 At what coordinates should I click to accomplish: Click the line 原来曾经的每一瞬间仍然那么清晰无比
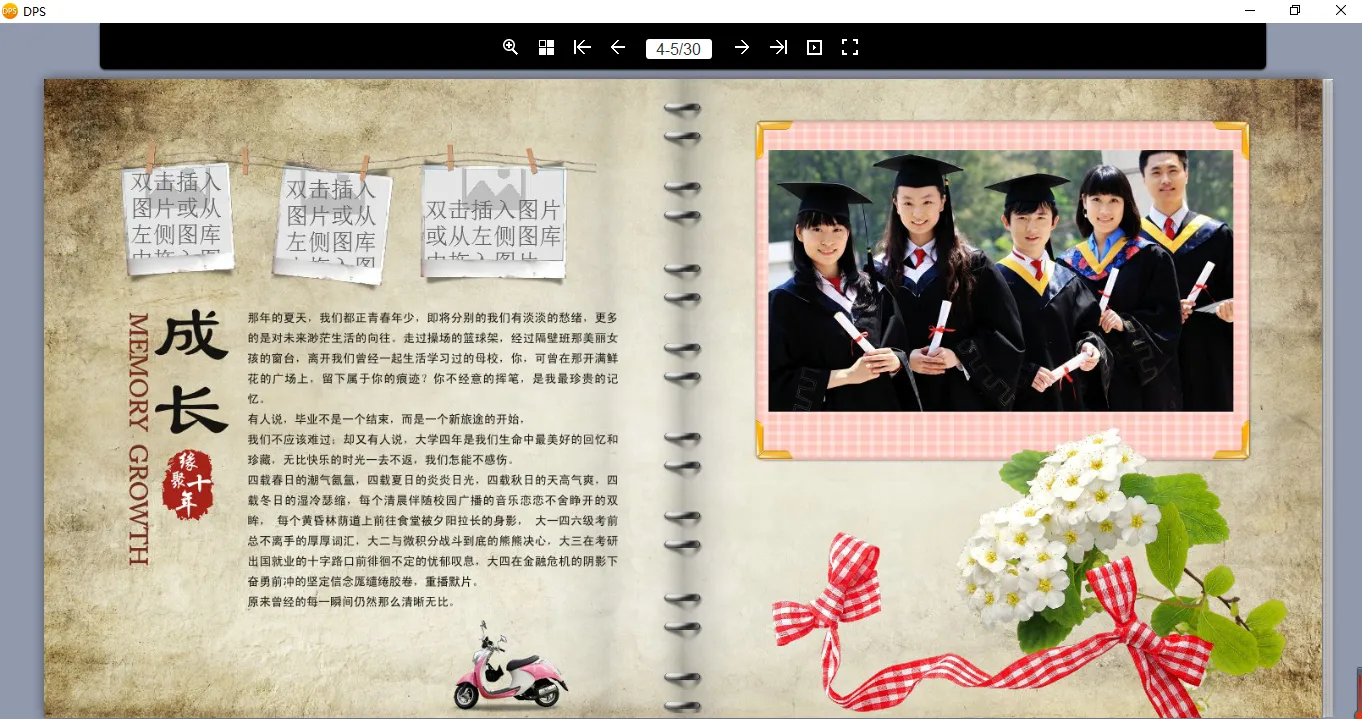pos(352,602)
